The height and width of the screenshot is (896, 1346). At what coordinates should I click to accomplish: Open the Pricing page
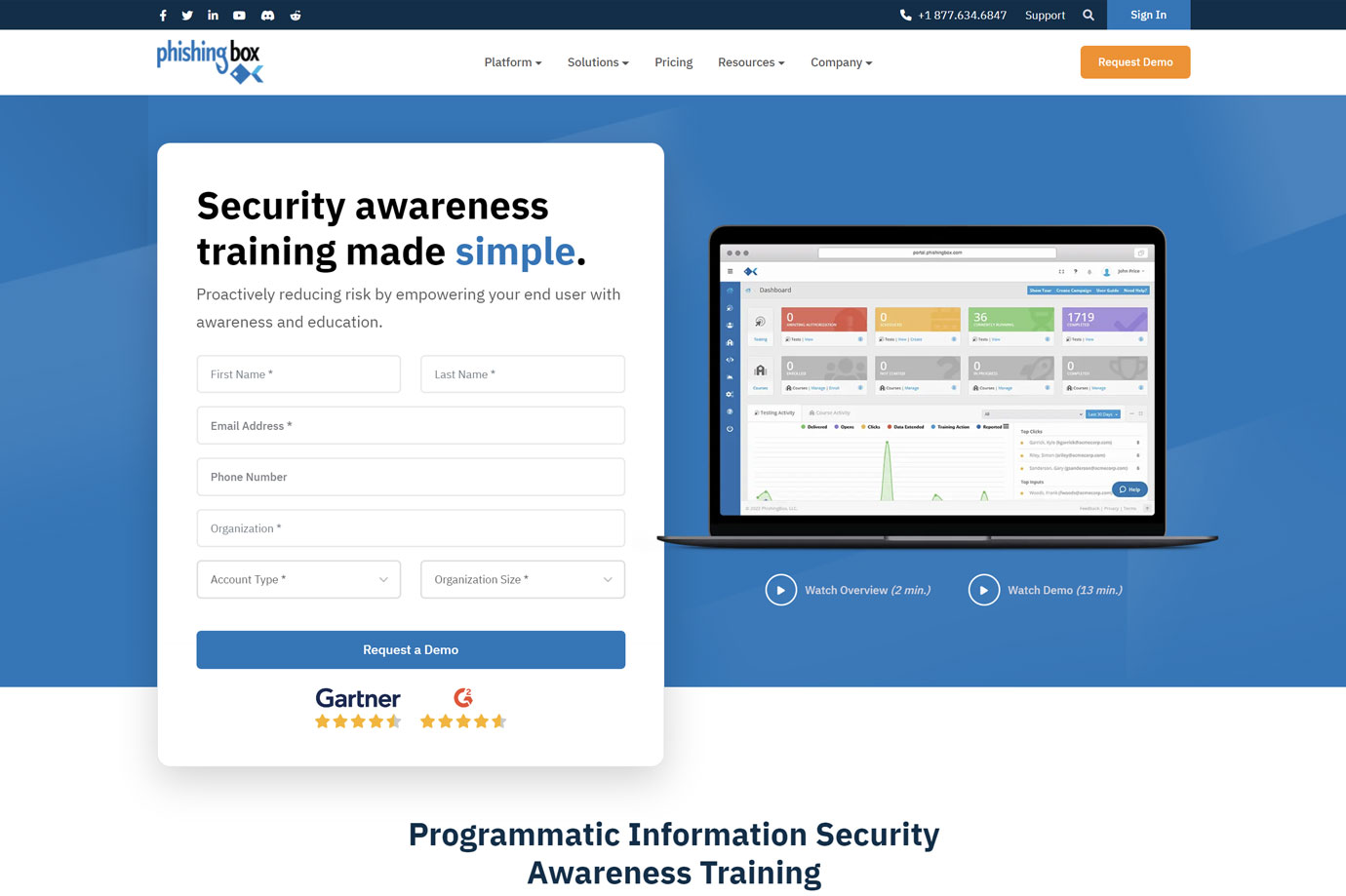pos(673,62)
